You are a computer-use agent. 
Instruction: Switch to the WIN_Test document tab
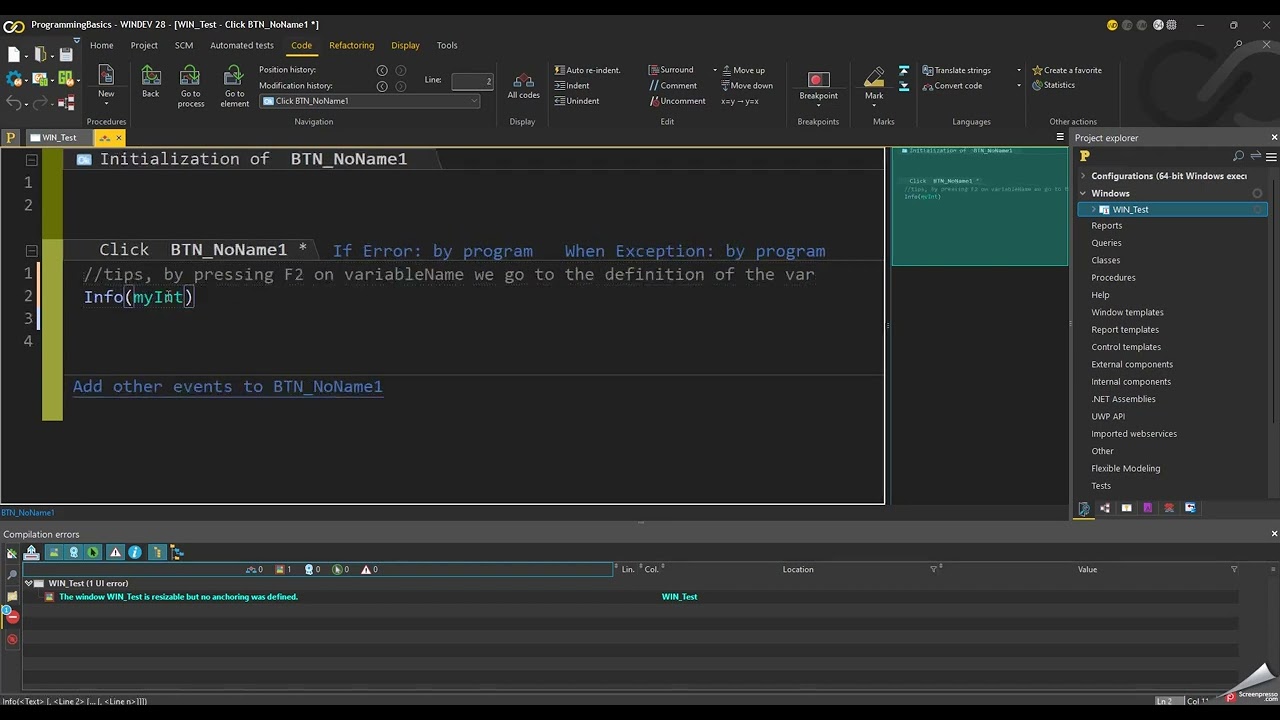pyautogui.click(x=58, y=138)
